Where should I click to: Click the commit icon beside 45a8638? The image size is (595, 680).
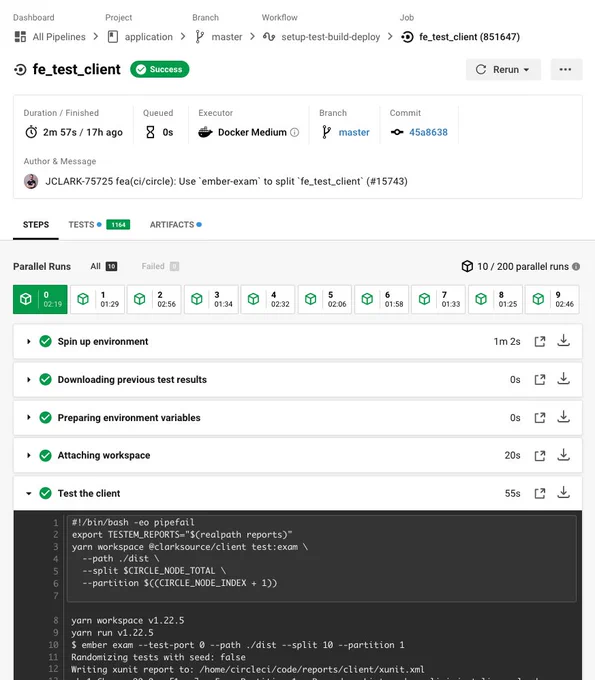tap(397, 132)
